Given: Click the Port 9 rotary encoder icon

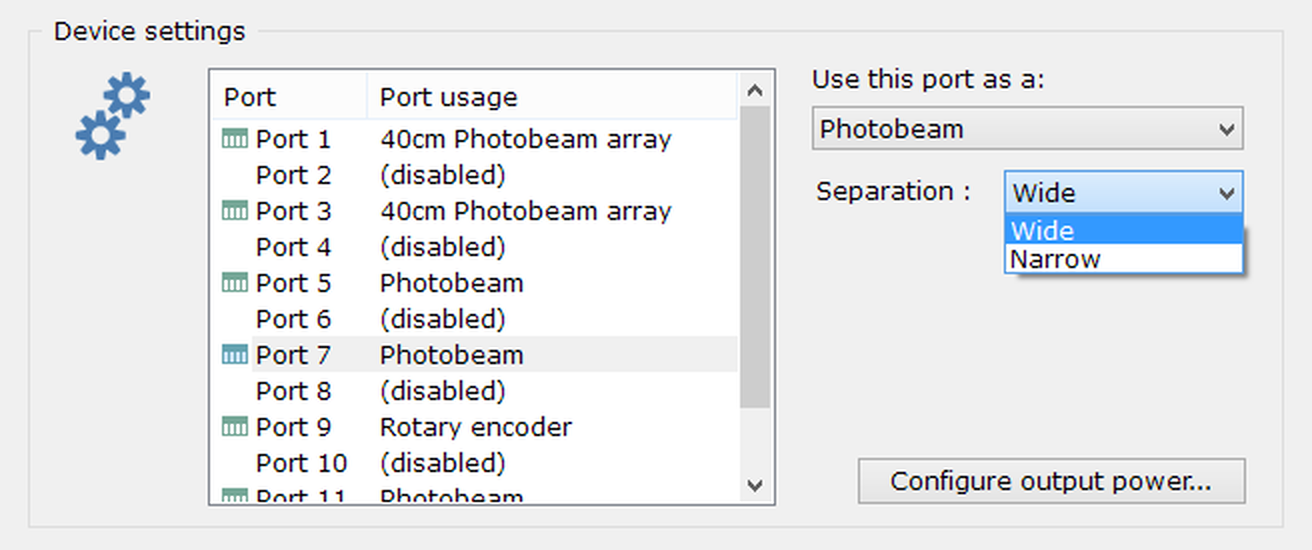Looking at the screenshot, I should coord(234,427).
